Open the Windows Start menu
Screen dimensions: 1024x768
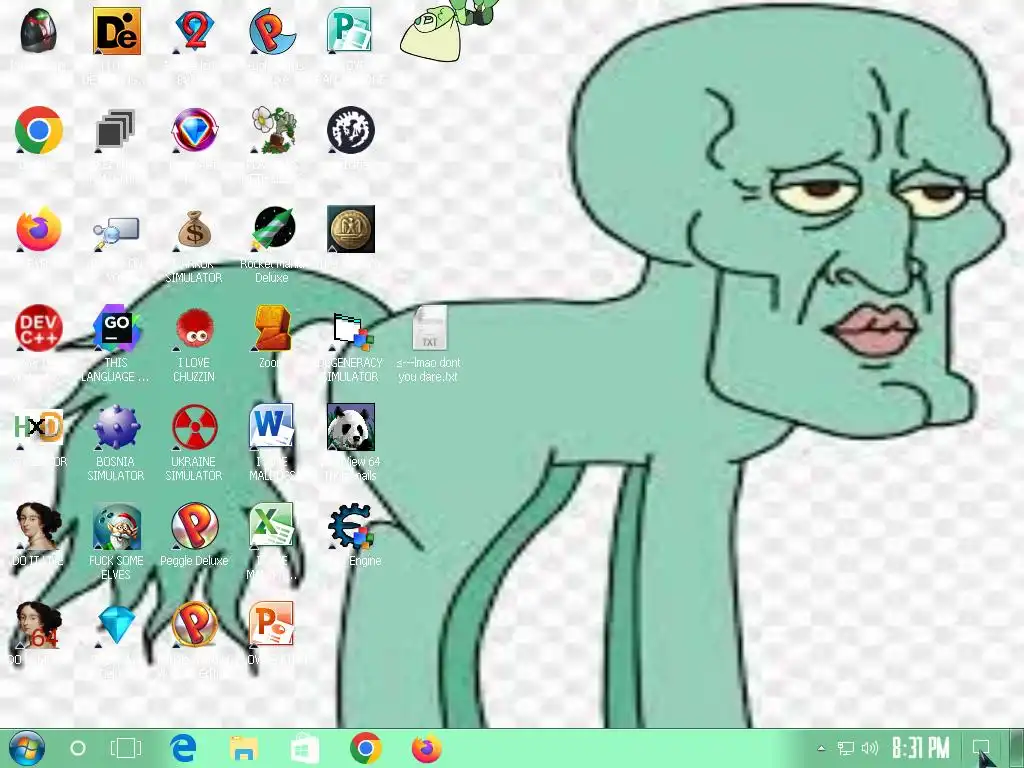point(27,748)
